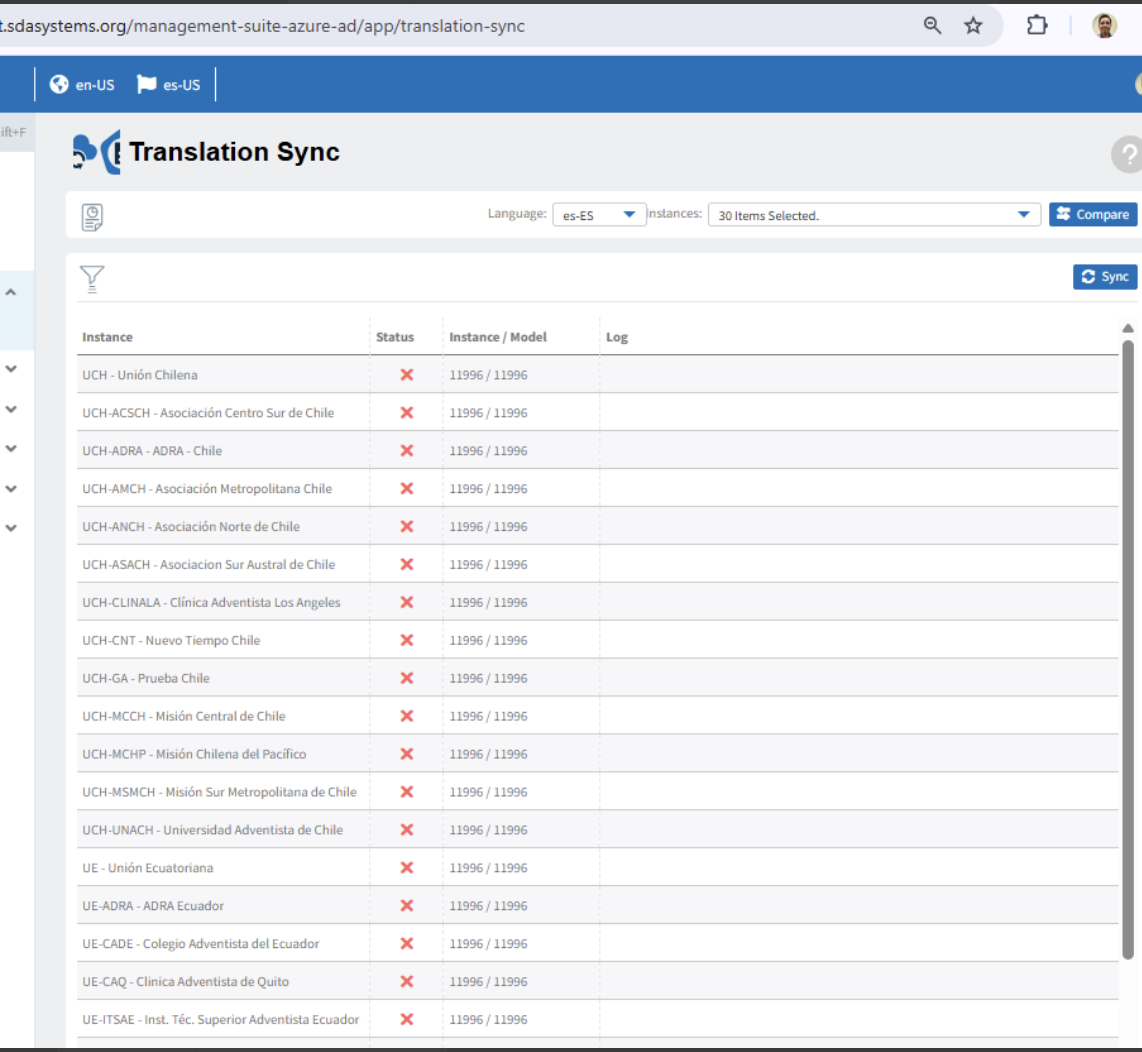Bookmark this page with the star icon

(973, 25)
